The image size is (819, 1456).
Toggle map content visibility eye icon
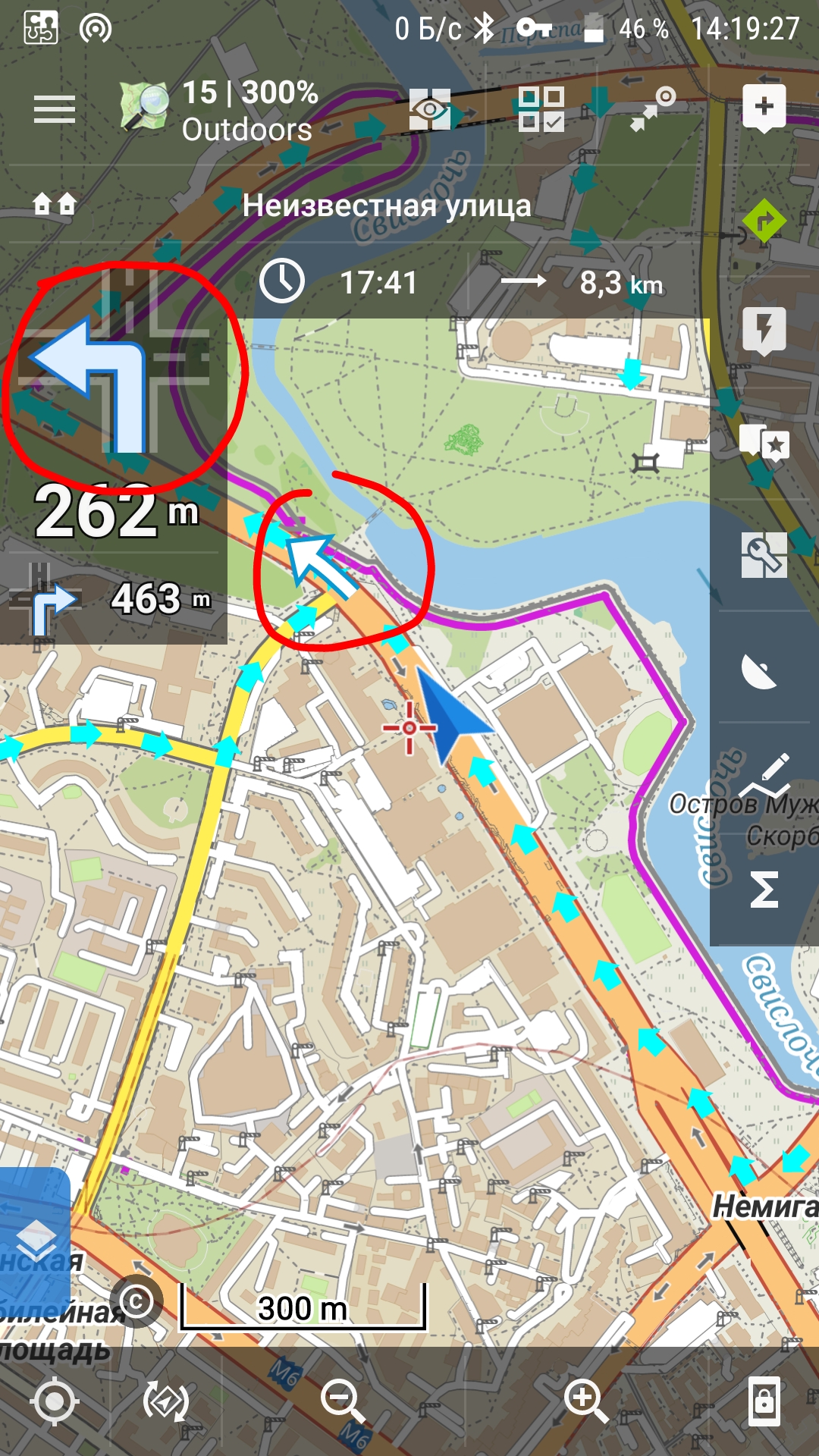click(x=430, y=109)
